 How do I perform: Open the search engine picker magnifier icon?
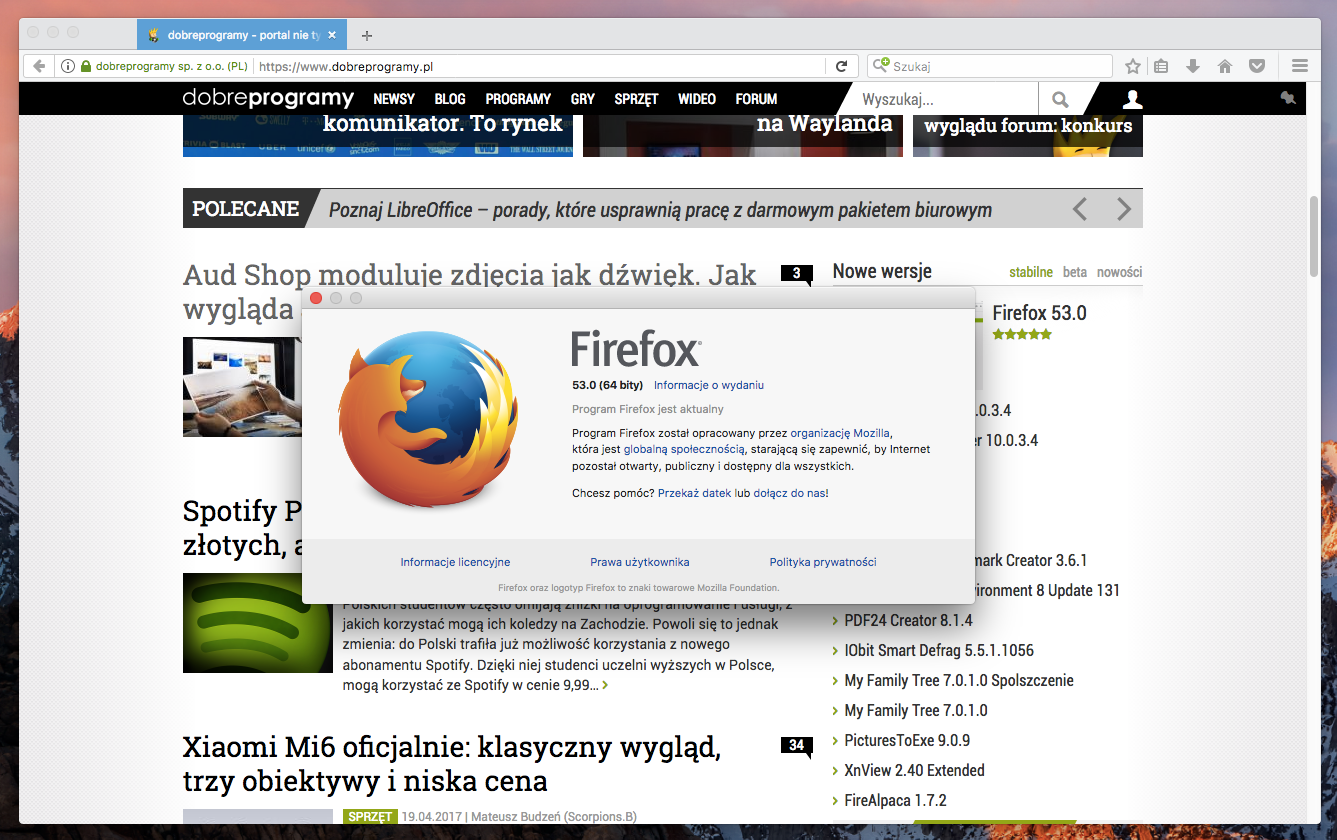[x=881, y=66]
